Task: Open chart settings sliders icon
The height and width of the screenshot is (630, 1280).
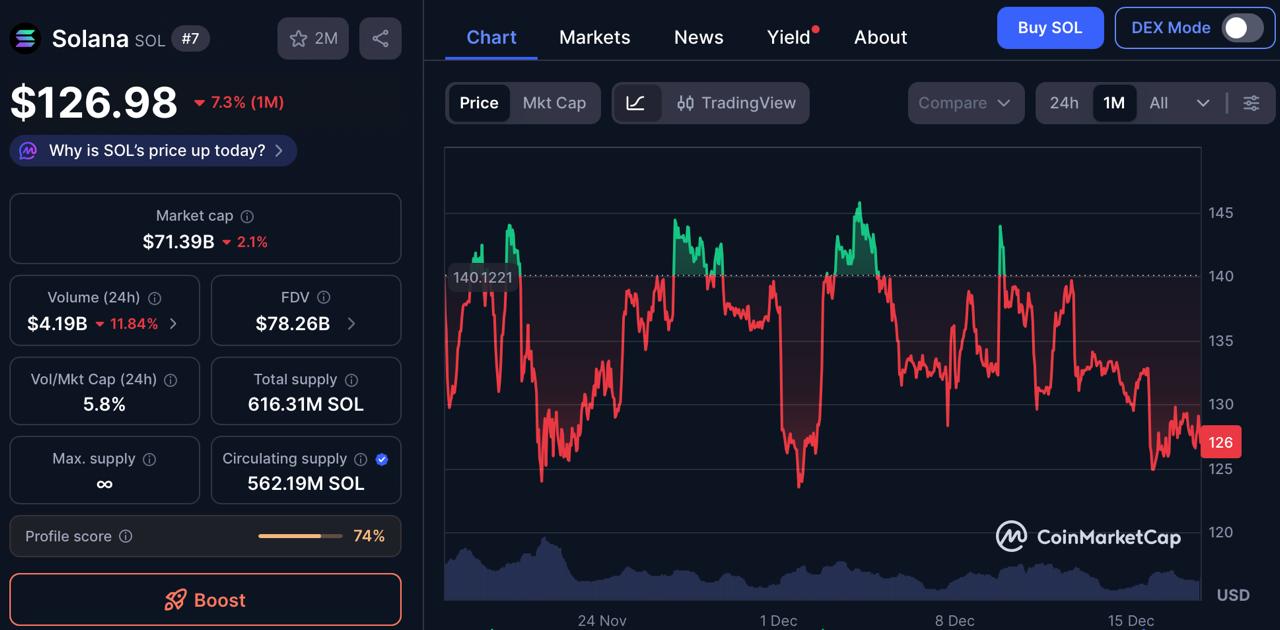Action: tap(1250, 103)
